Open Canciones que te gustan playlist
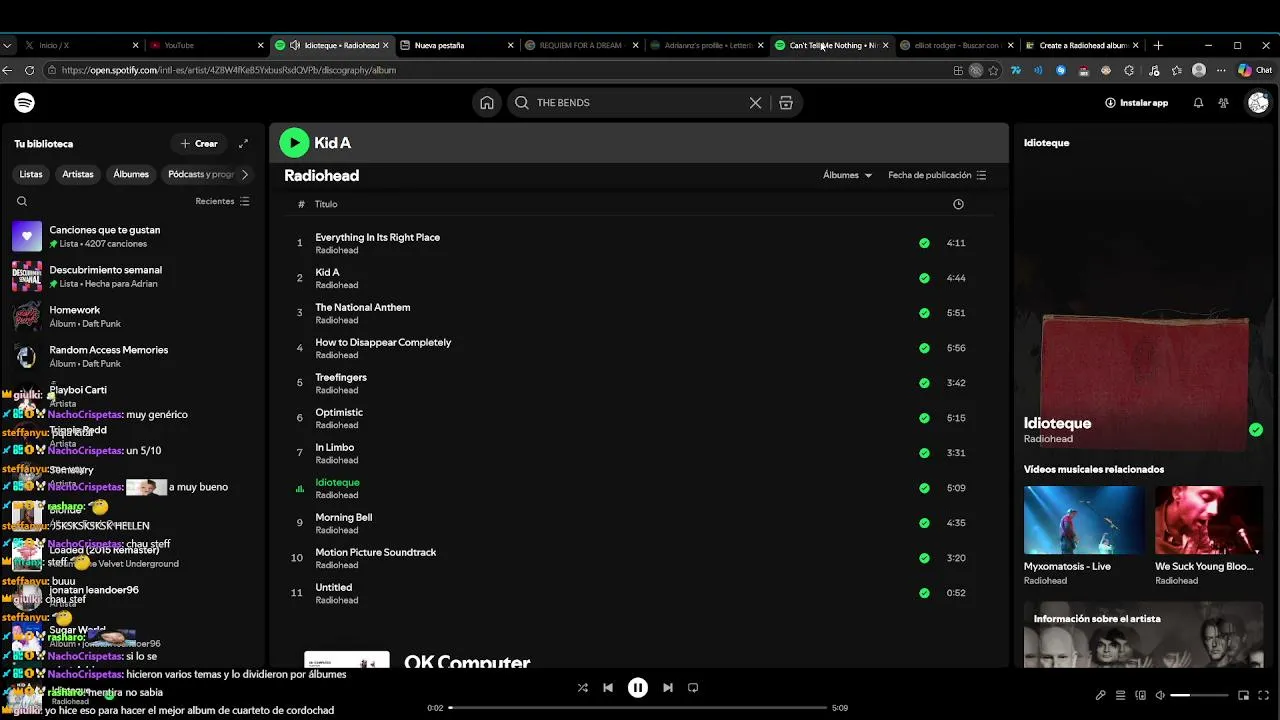This screenshot has height=720, width=1280. (132, 236)
